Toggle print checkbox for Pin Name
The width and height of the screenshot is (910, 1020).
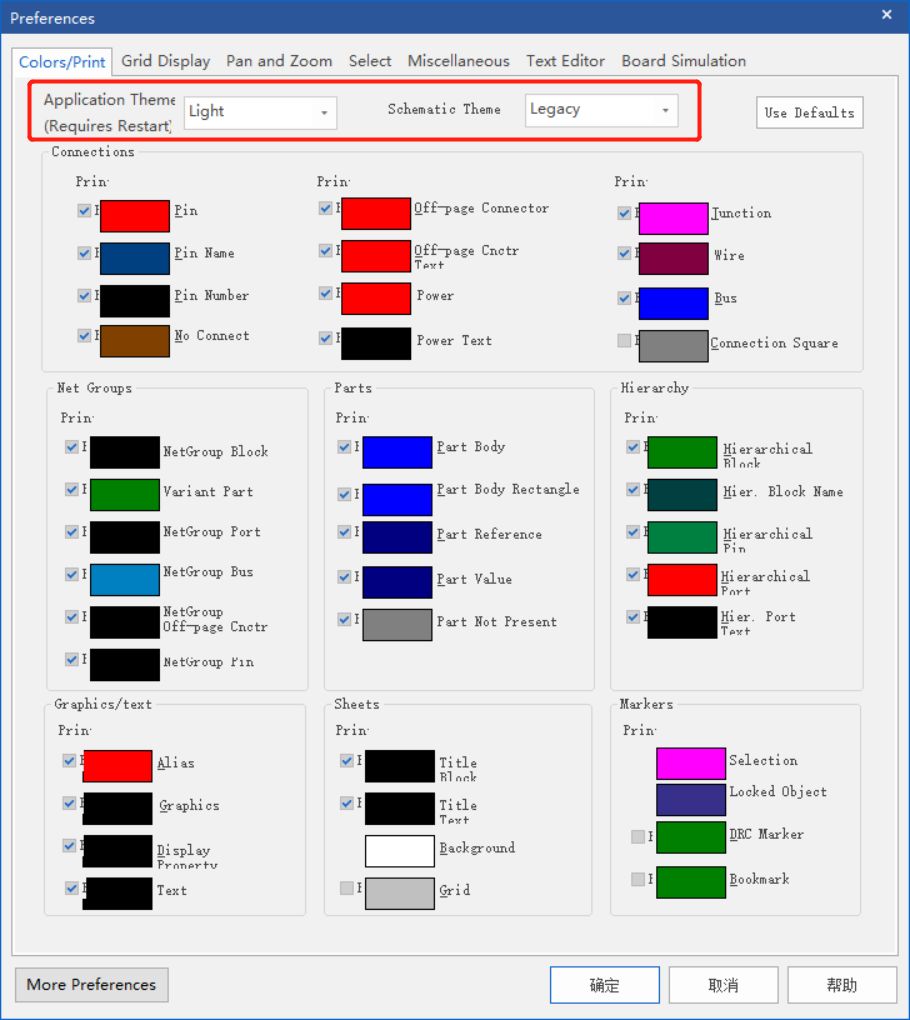point(84,253)
